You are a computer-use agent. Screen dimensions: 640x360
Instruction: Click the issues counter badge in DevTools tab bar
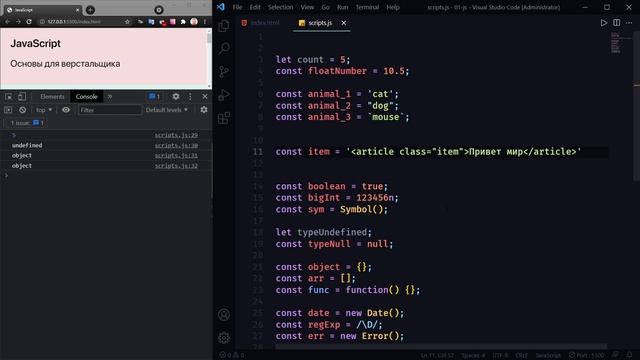154,96
